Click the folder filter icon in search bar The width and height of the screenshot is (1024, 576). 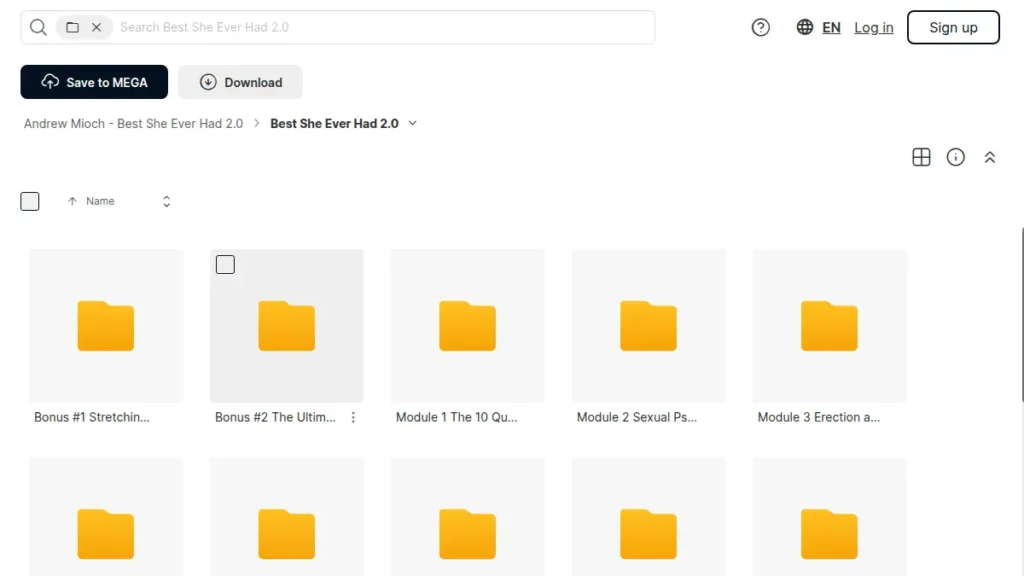[72, 27]
